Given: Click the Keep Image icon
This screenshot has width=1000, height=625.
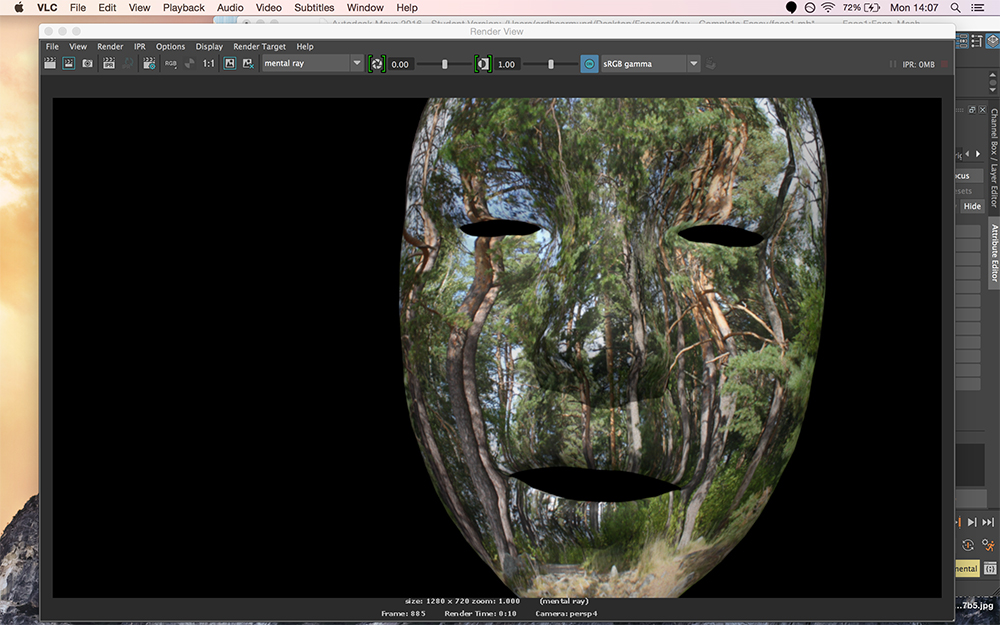Looking at the screenshot, I should 229,63.
